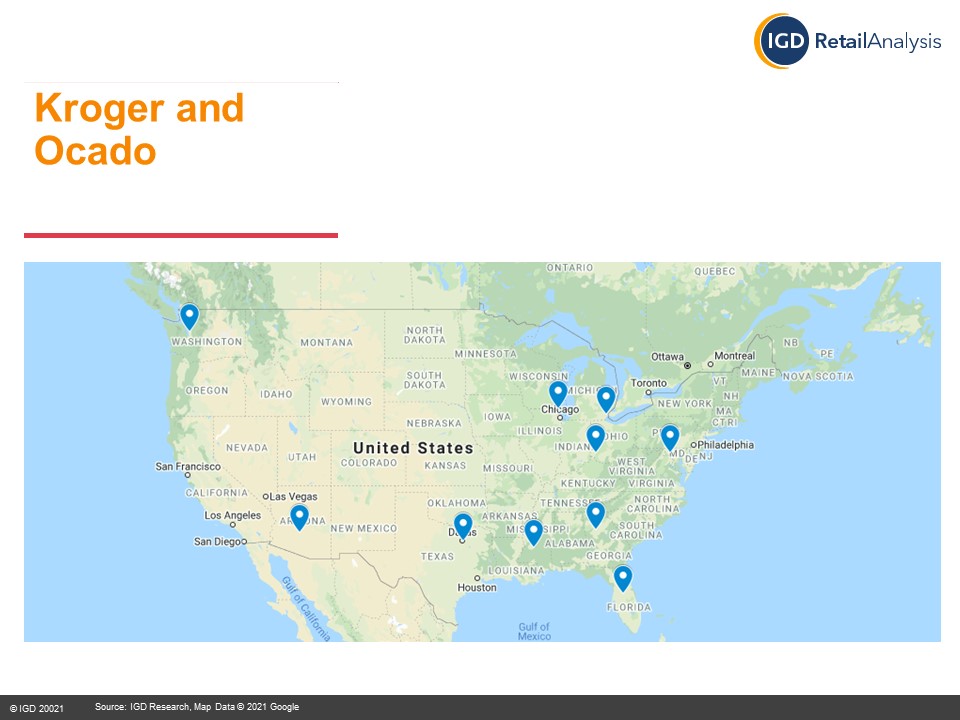The width and height of the screenshot is (960, 720).
Task: Select the map pin in Georgia
Action: coord(596,515)
